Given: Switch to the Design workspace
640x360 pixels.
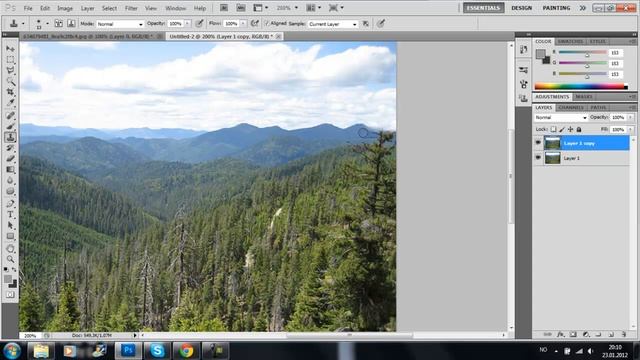Looking at the screenshot, I should point(522,8).
